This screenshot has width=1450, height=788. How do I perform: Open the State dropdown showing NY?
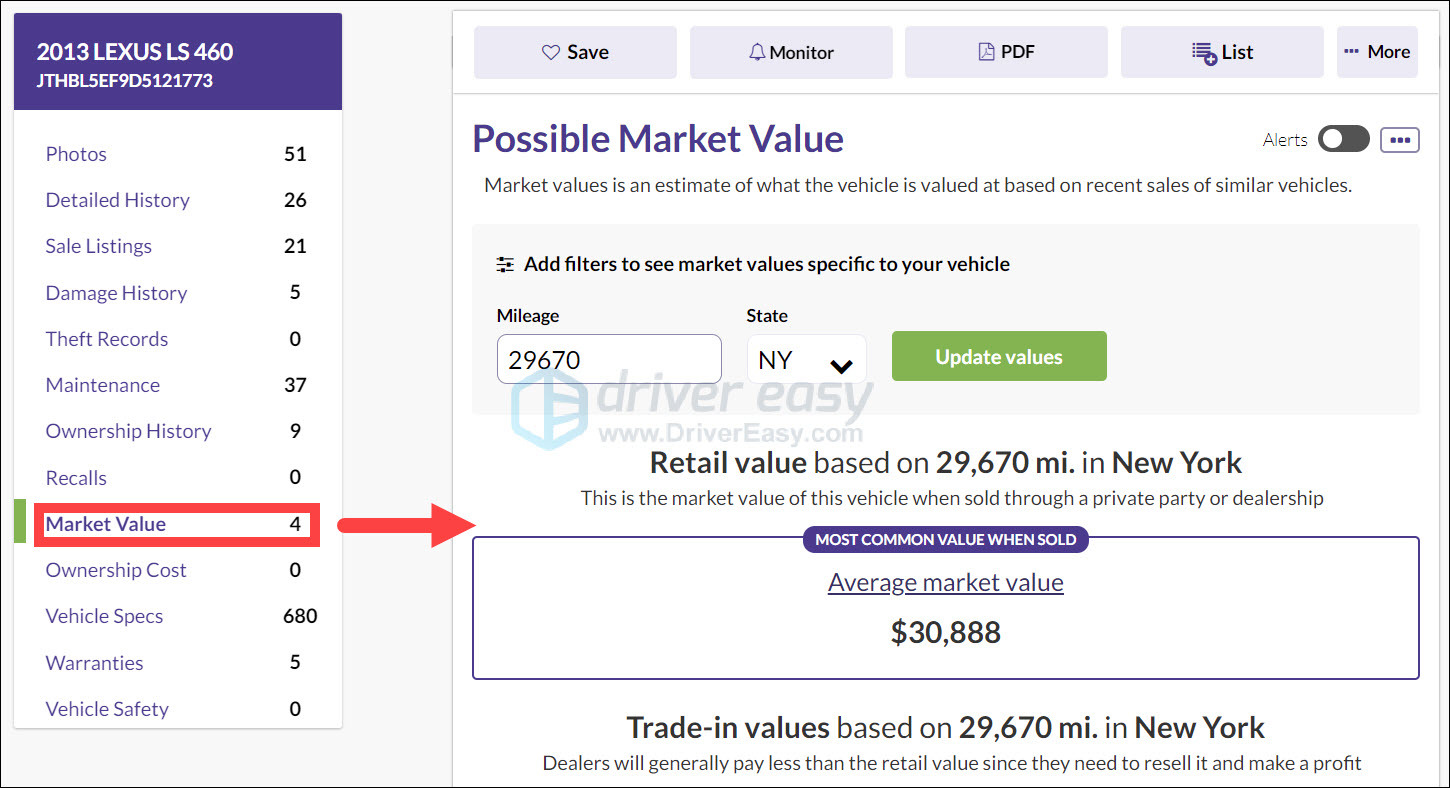(x=806, y=357)
